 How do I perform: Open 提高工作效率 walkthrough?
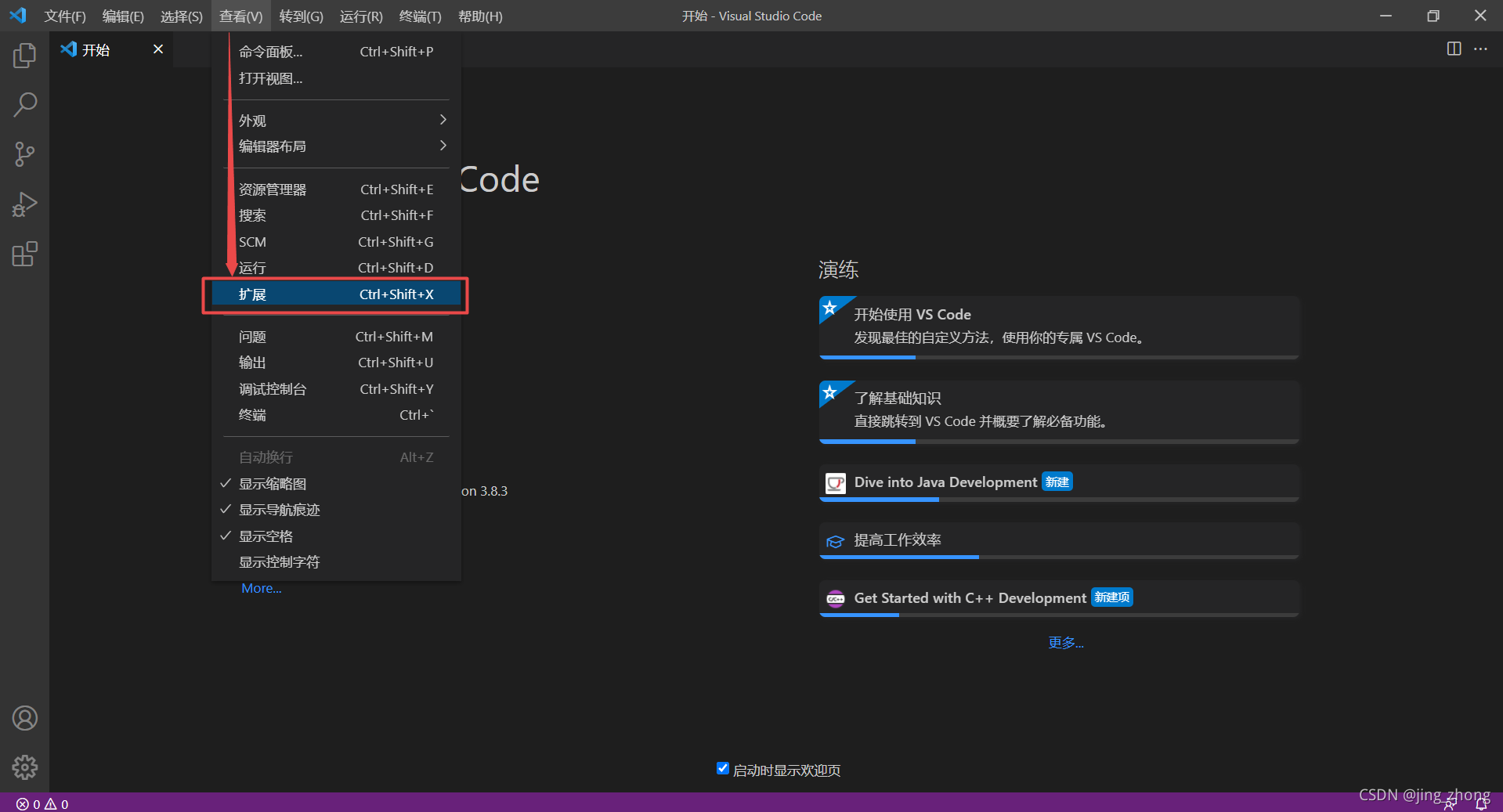pos(1059,541)
